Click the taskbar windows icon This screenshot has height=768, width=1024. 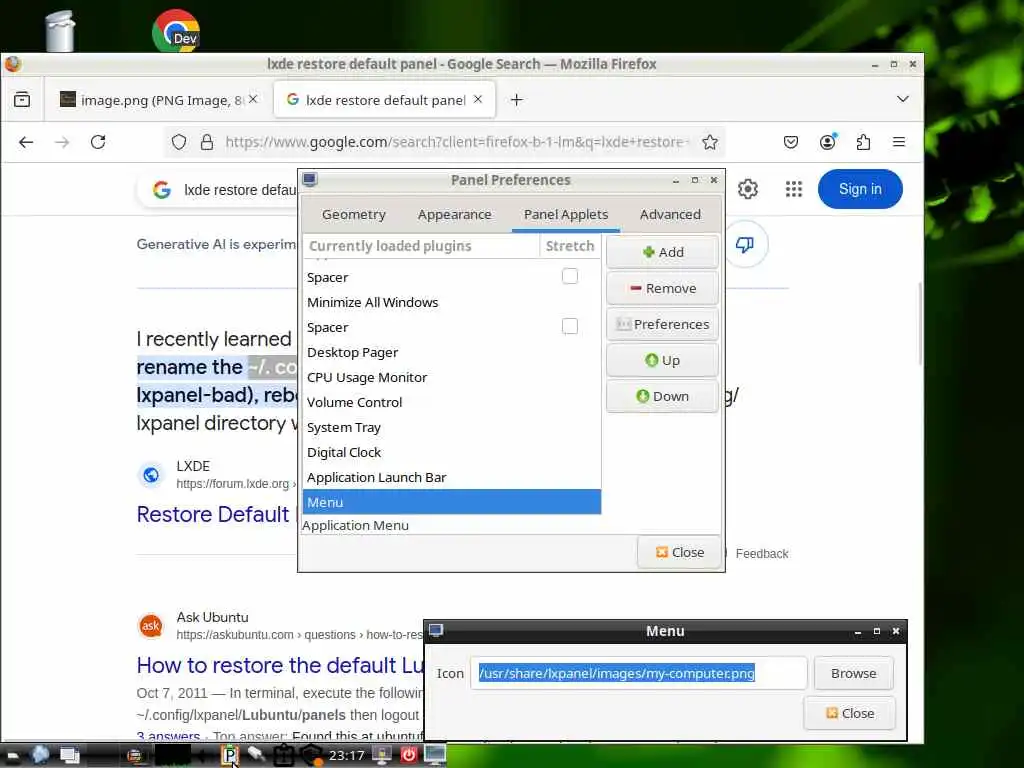pos(69,756)
